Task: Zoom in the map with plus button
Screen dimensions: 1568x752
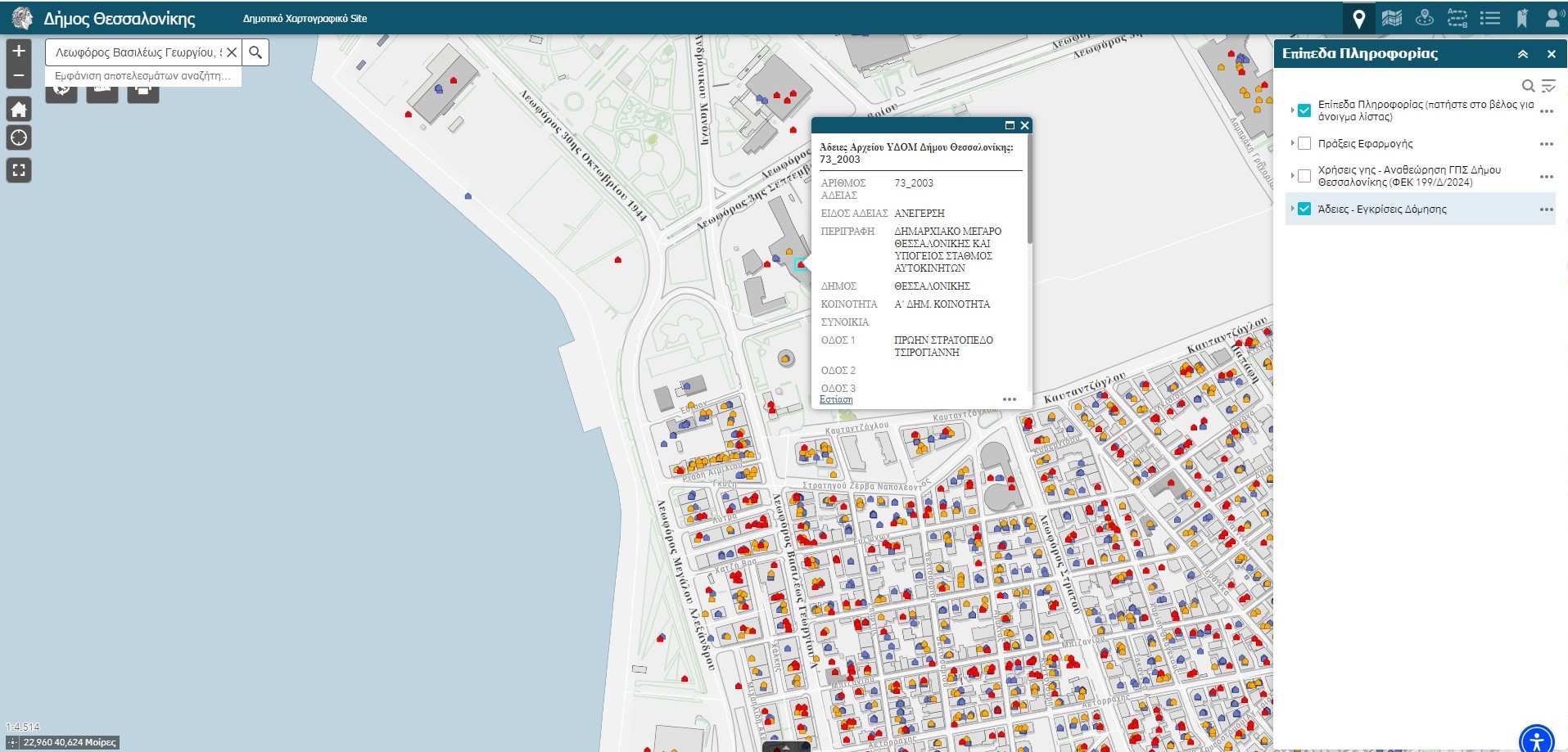Action: [x=19, y=51]
